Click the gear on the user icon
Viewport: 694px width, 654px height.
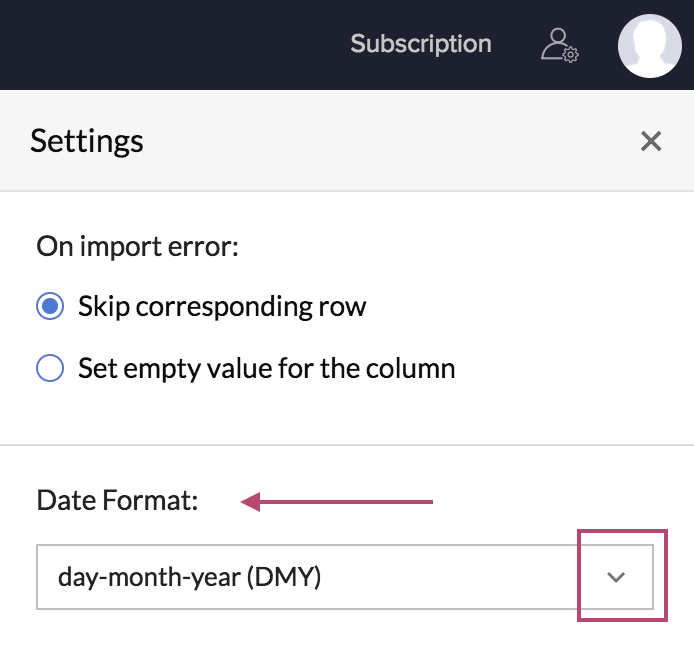(571, 55)
